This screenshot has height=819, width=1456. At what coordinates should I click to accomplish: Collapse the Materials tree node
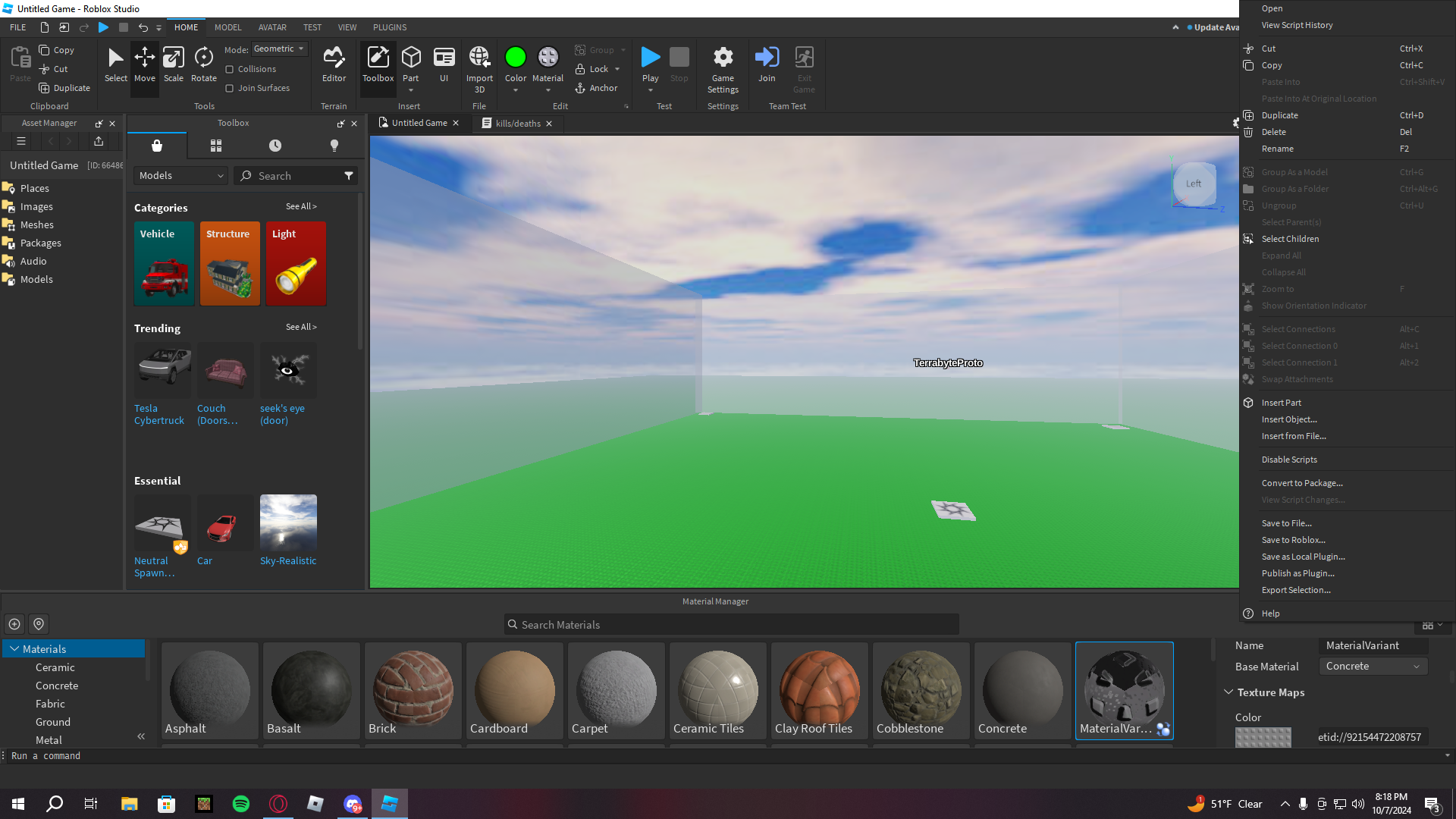(x=14, y=649)
